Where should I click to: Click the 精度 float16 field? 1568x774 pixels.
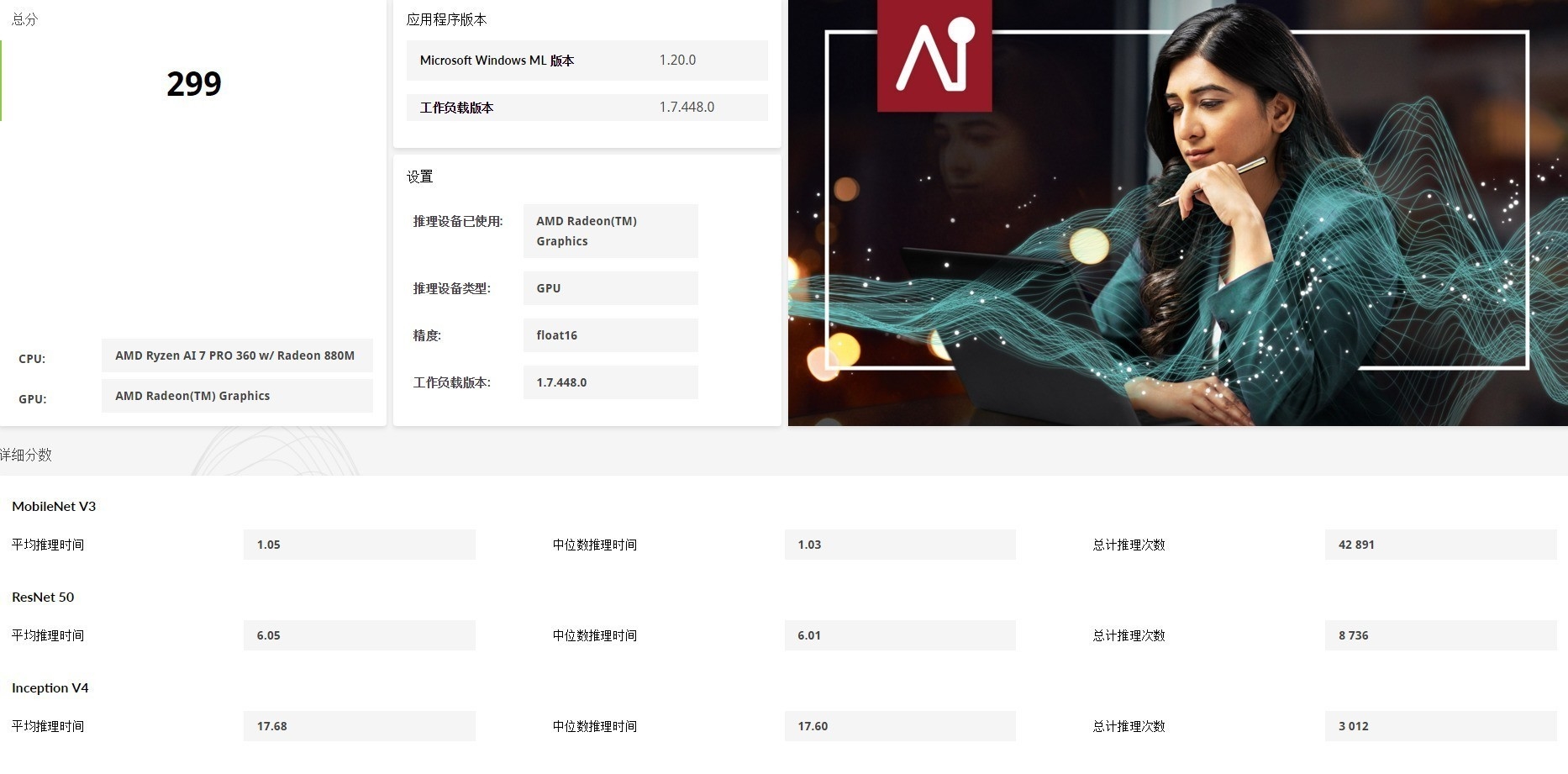[x=610, y=335]
